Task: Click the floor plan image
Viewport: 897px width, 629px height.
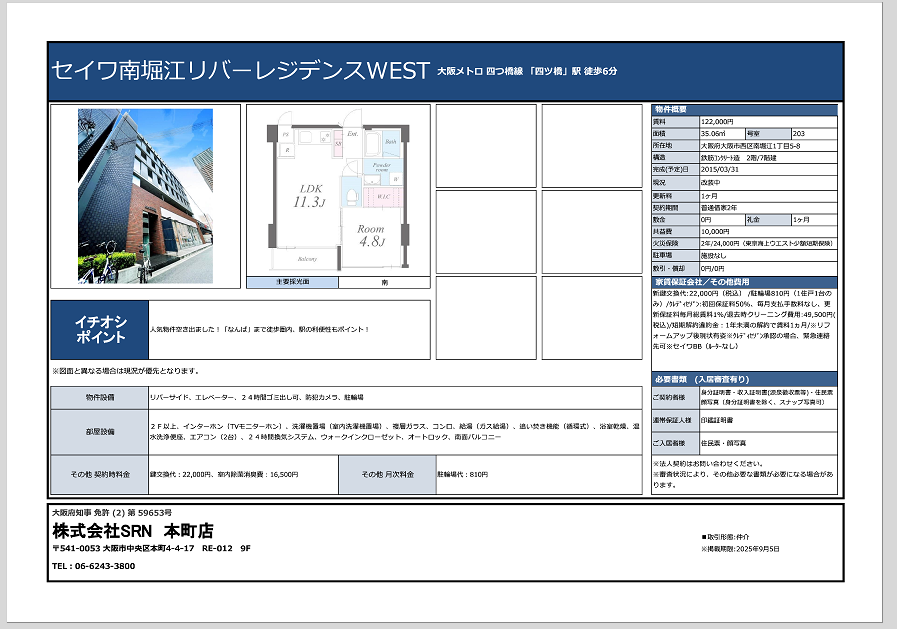Action: [338, 196]
